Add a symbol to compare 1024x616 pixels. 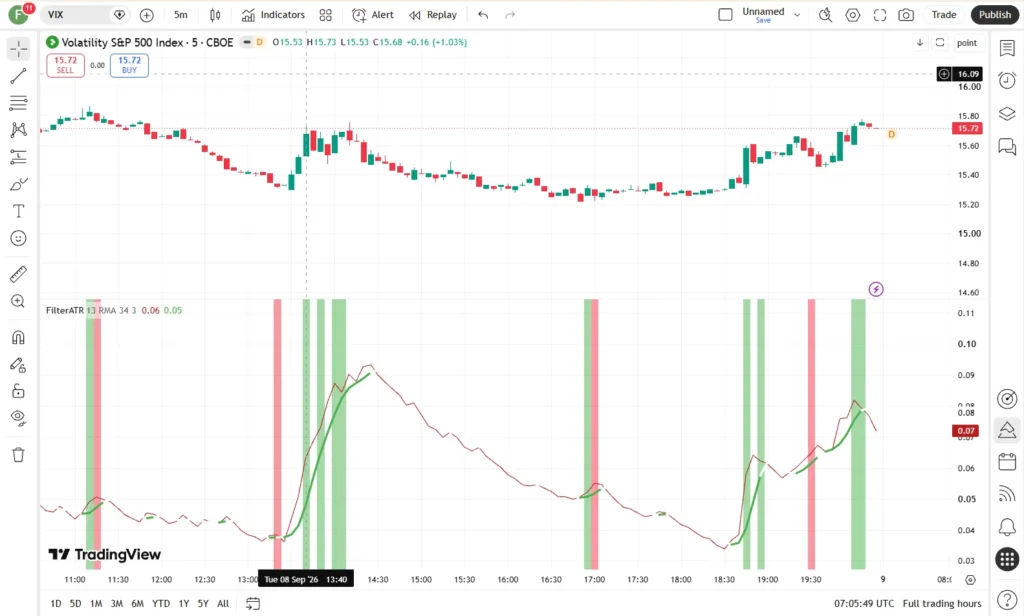tap(147, 14)
